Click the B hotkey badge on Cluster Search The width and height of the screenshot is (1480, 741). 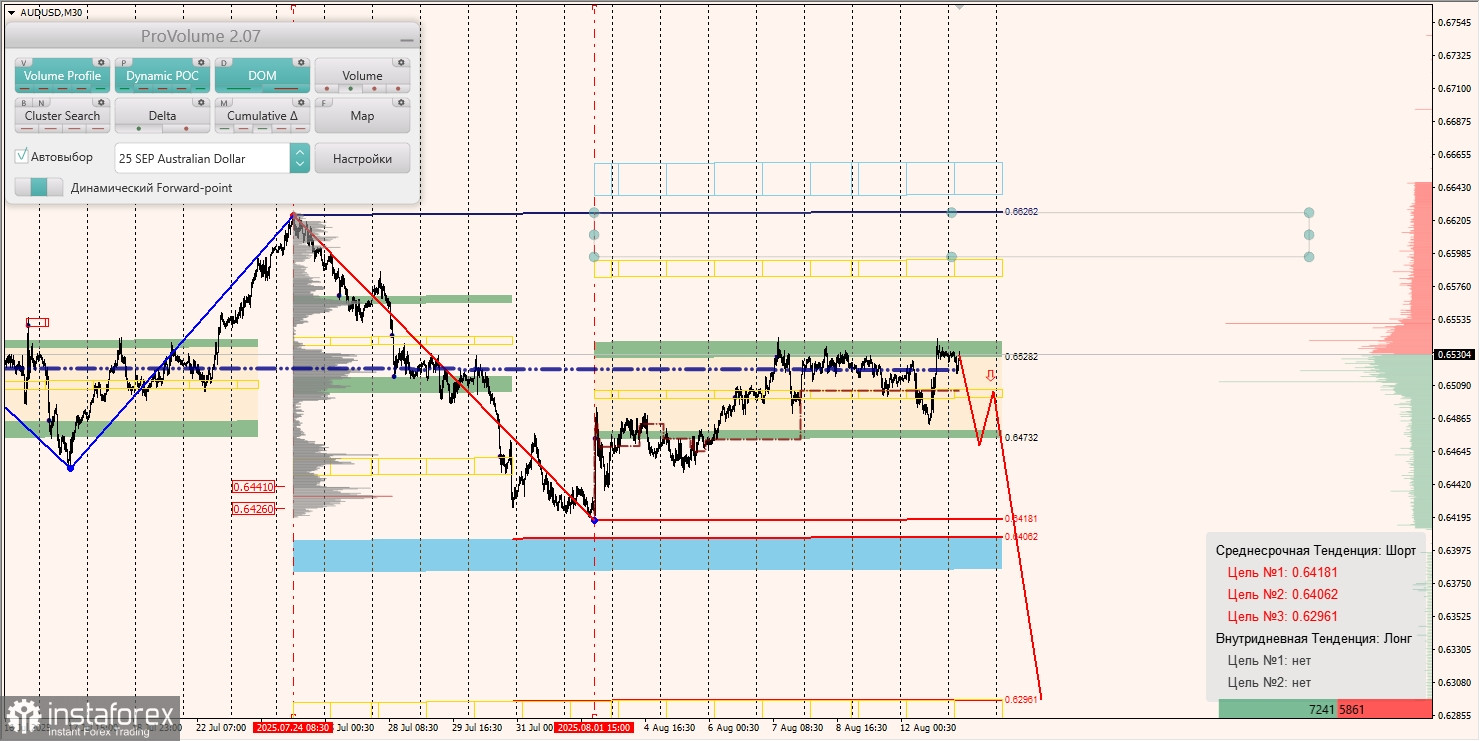coord(24,102)
